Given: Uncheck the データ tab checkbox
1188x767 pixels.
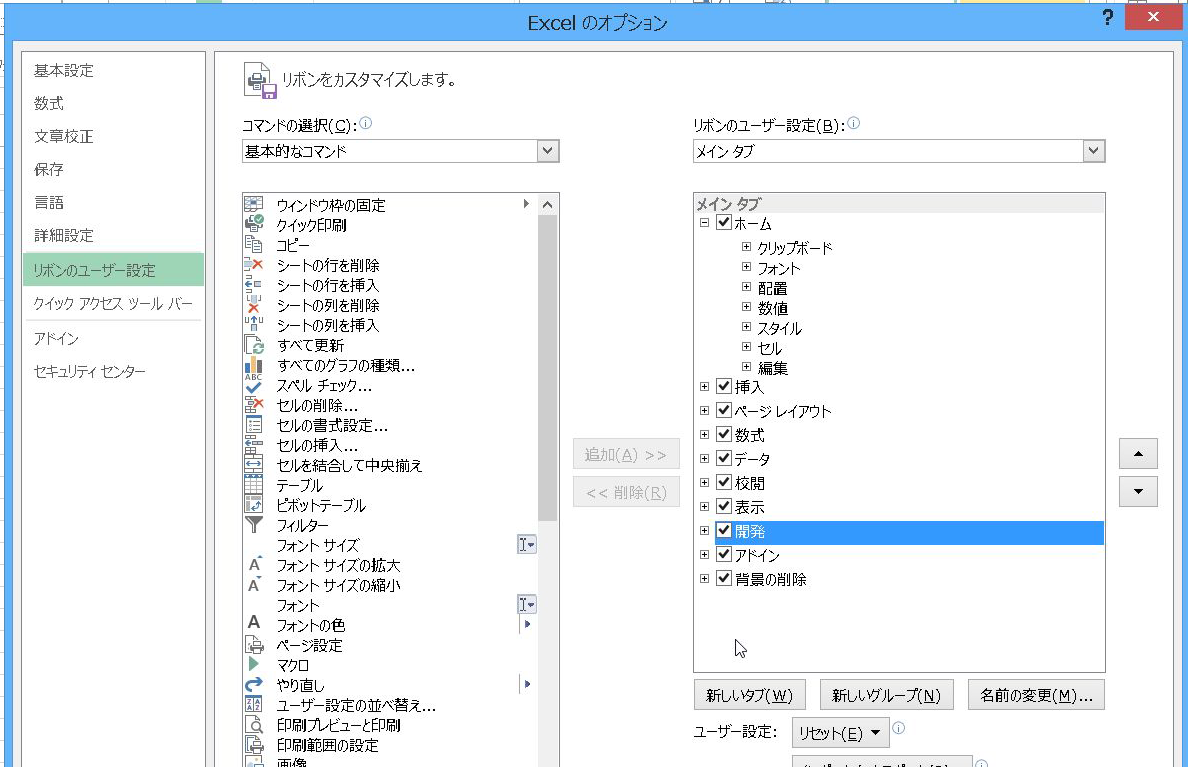Looking at the screenshot, I should pos(724,459).
